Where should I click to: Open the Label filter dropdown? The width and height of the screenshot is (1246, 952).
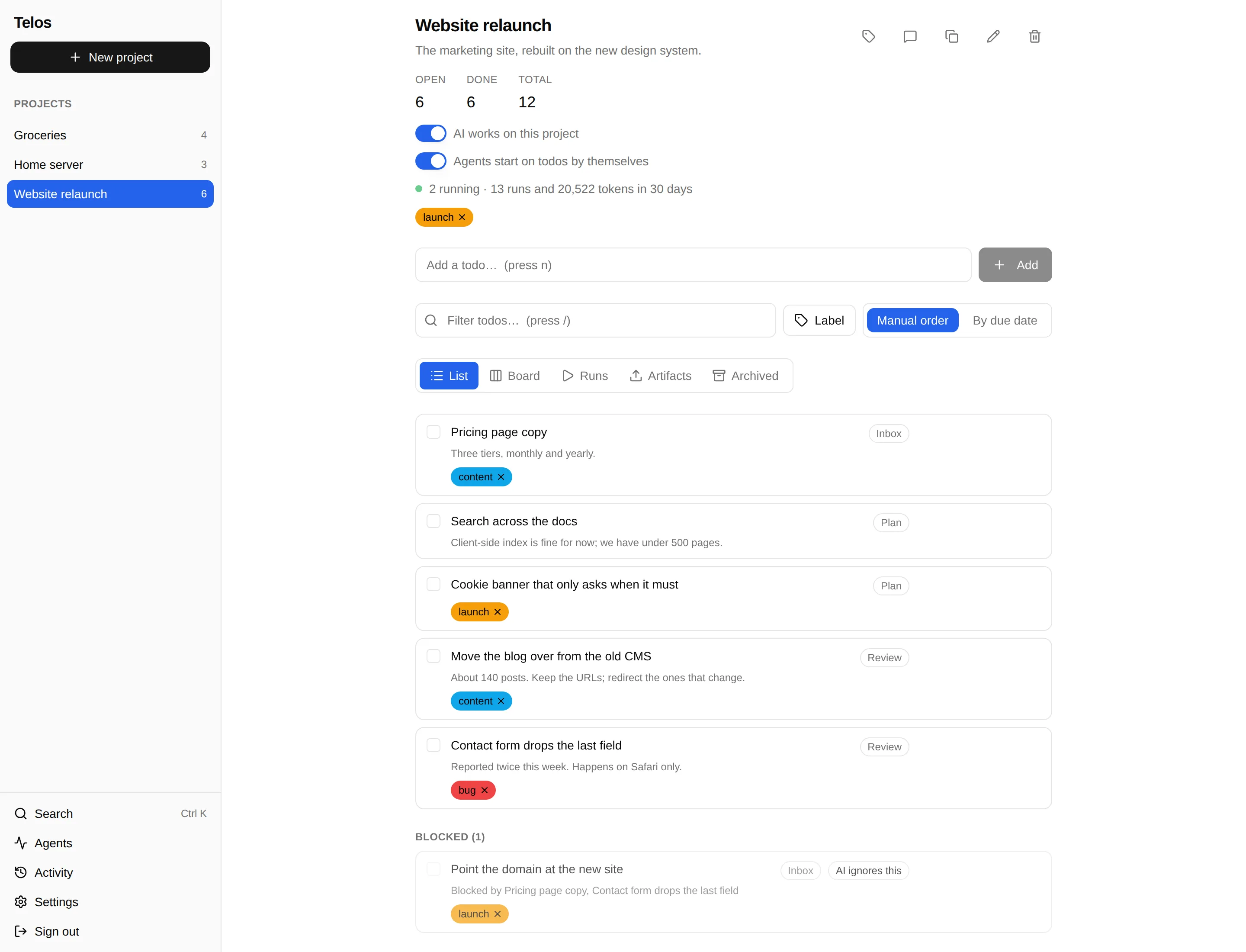coord(819,320)
